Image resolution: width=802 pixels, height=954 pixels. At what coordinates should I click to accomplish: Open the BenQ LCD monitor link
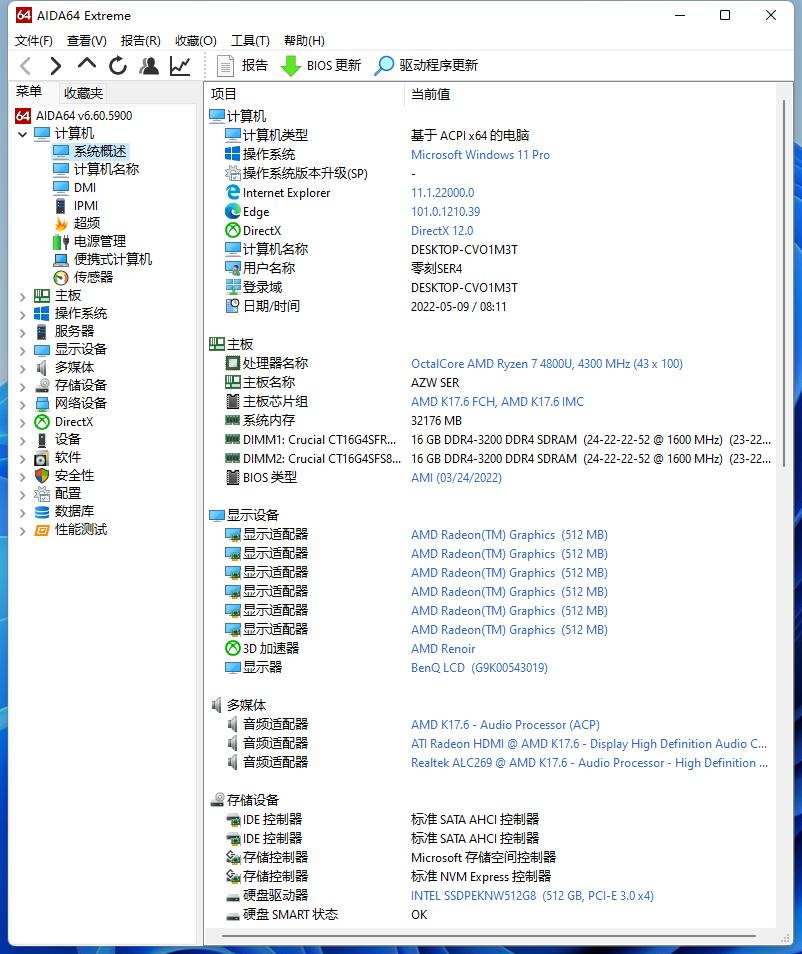coord(479,667)
